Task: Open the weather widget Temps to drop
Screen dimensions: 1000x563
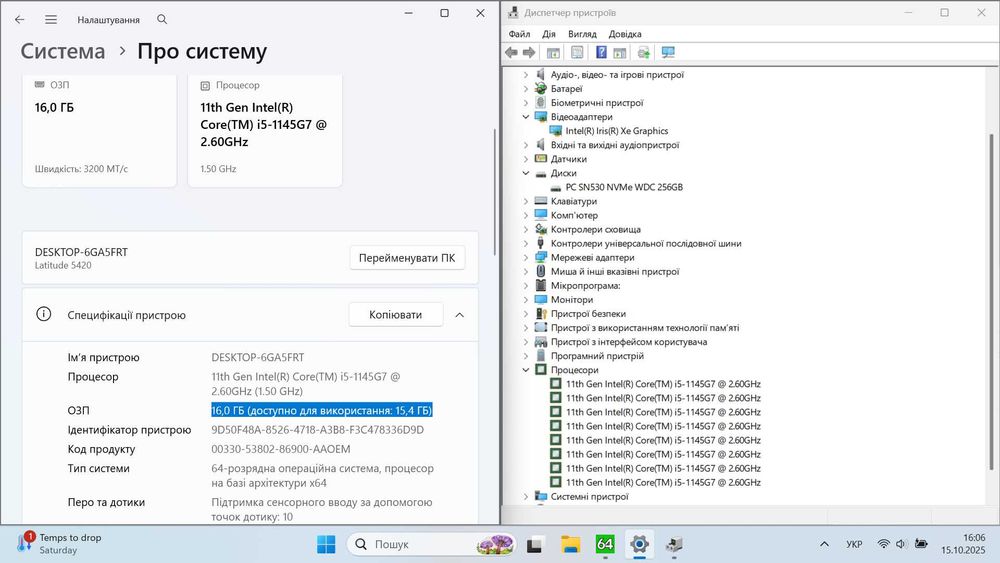Action: click(59, 544)
